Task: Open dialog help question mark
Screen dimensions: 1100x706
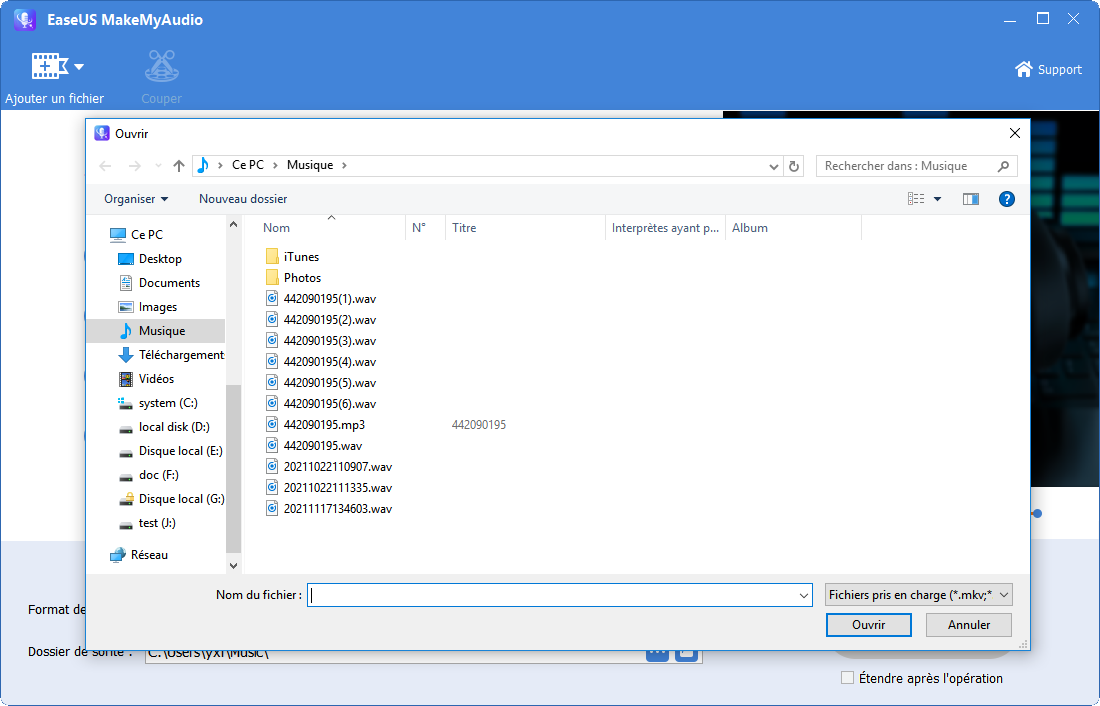Action: coord(1007,199)
